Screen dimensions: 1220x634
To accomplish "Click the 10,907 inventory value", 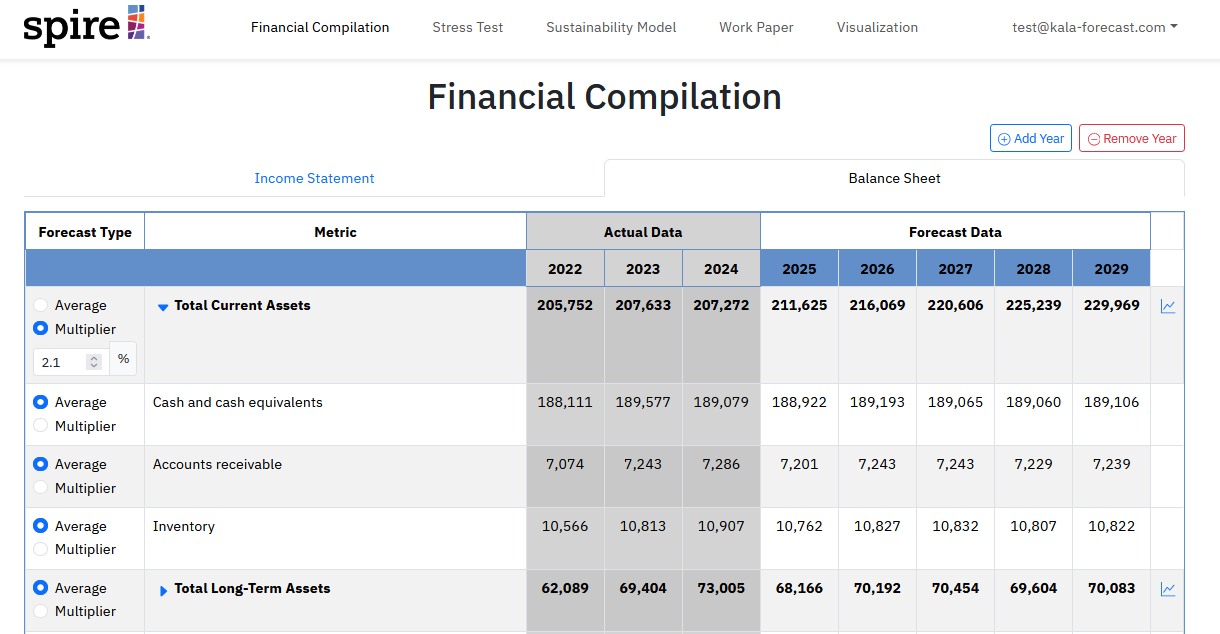I will pos(721,526).
